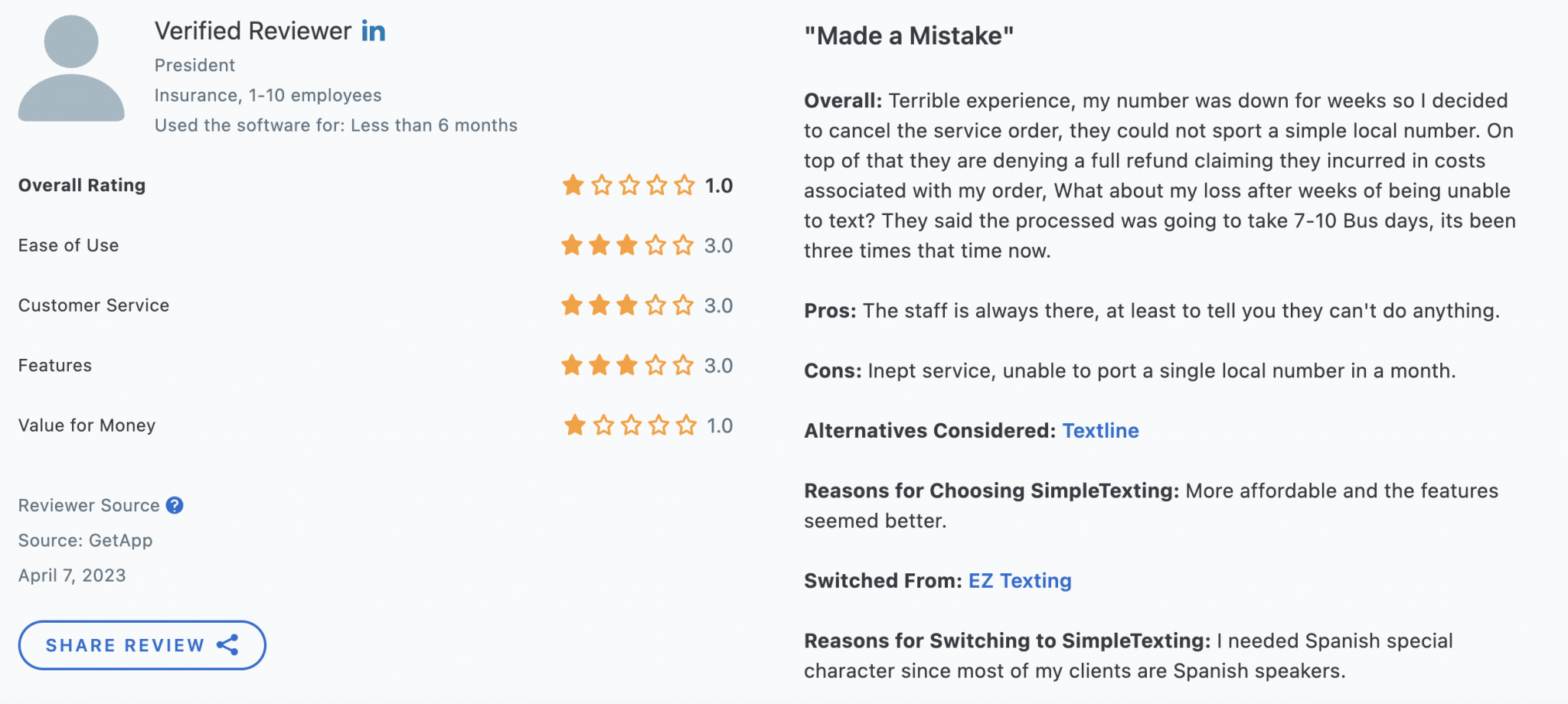Select the first Value for Money star

572,425
